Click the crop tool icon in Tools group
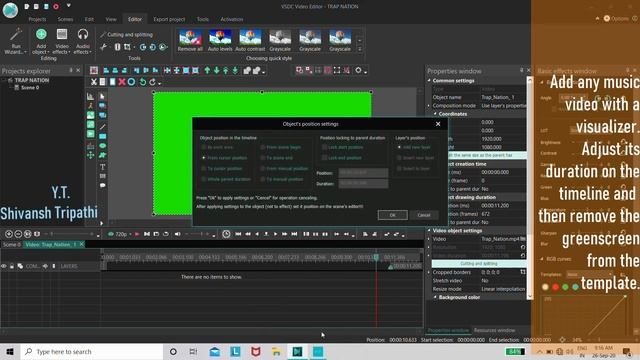Image resolution: width=640 pixels, height=360 pixels. [x=127, y=47]
